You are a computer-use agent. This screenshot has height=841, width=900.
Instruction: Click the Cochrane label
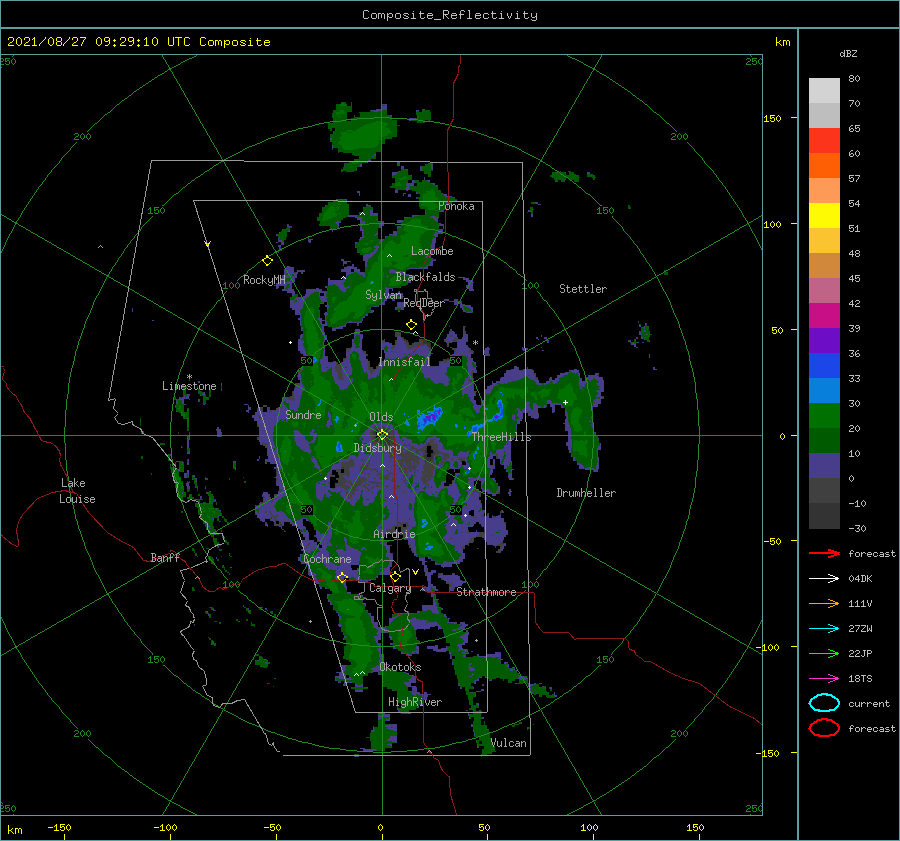(x=327, y=559)
